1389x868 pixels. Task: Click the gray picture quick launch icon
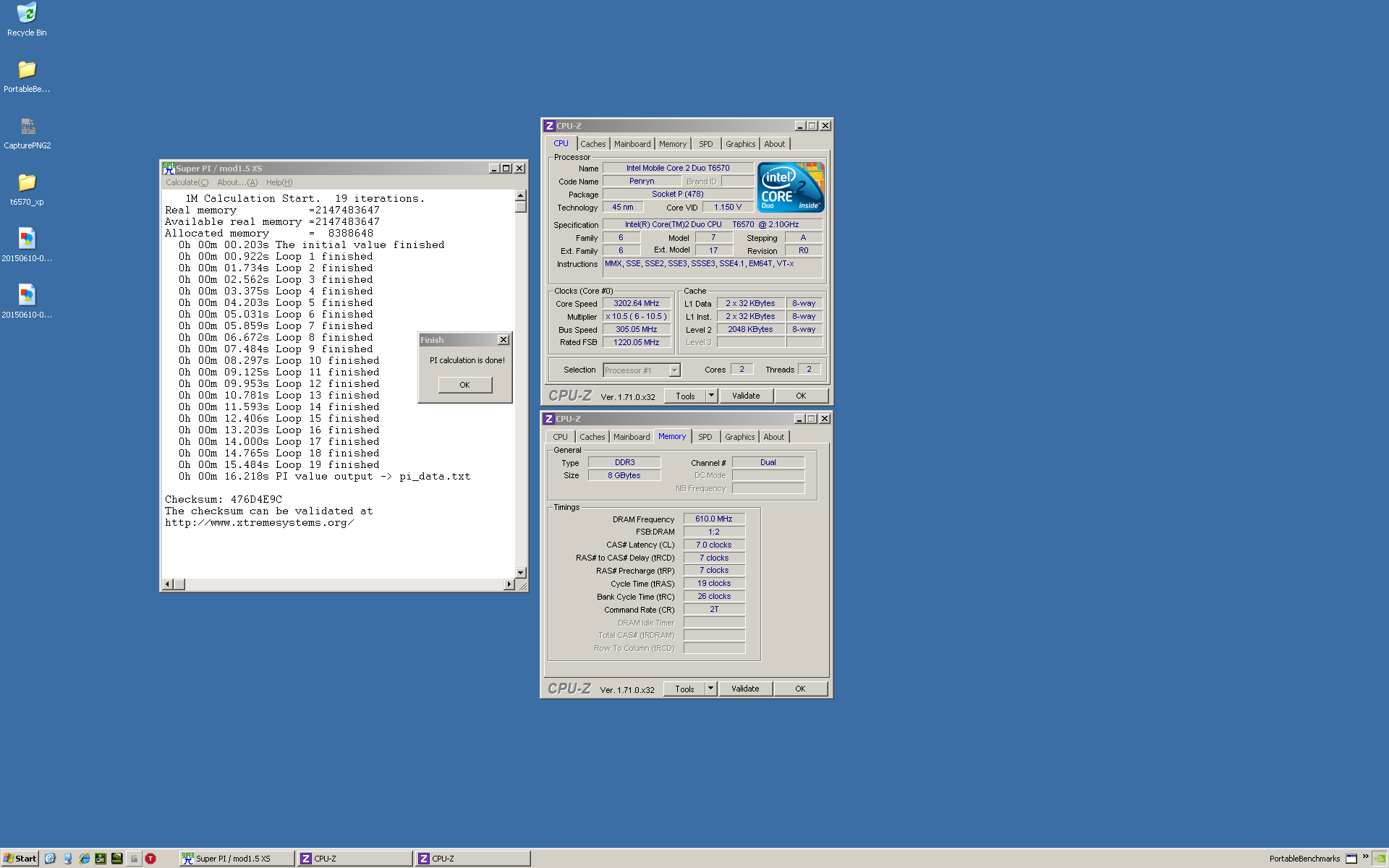pyautogui.click(x=134, y=859)
